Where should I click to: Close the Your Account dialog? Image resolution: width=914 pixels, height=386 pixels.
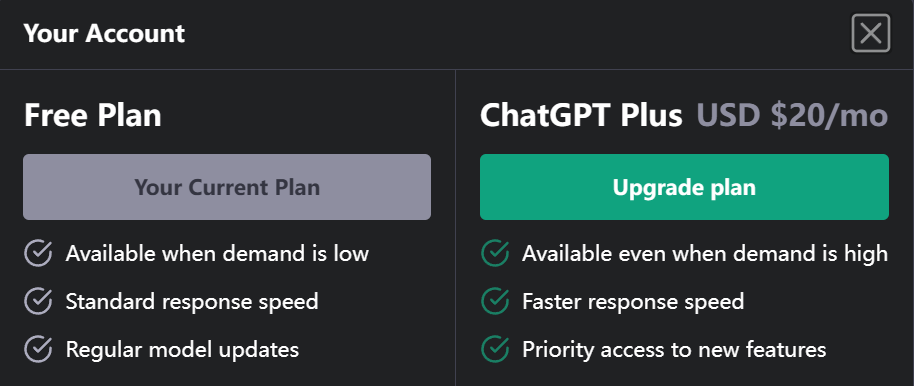tap(870, 33)
